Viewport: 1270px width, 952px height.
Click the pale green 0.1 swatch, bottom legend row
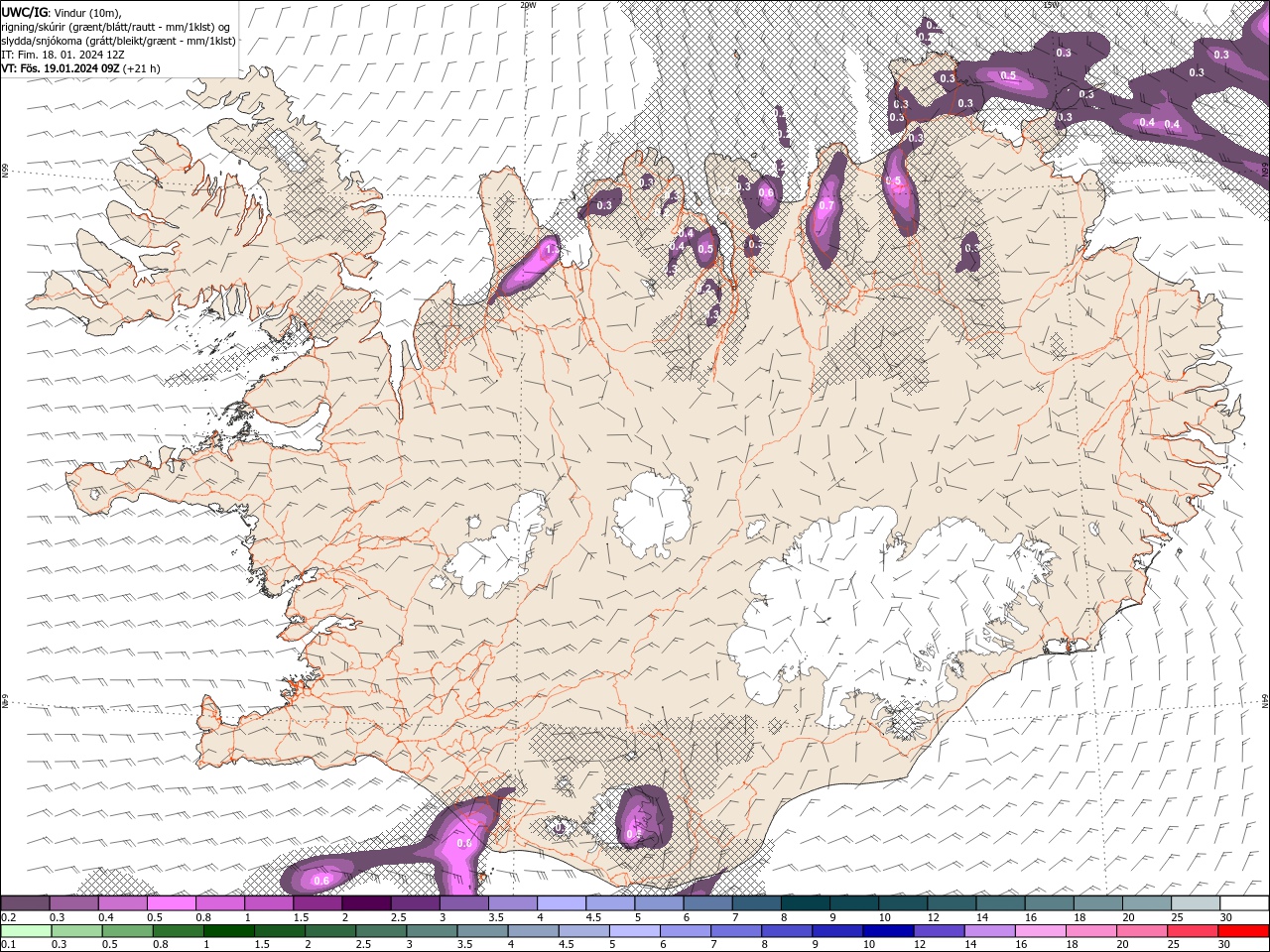[27, 931]
